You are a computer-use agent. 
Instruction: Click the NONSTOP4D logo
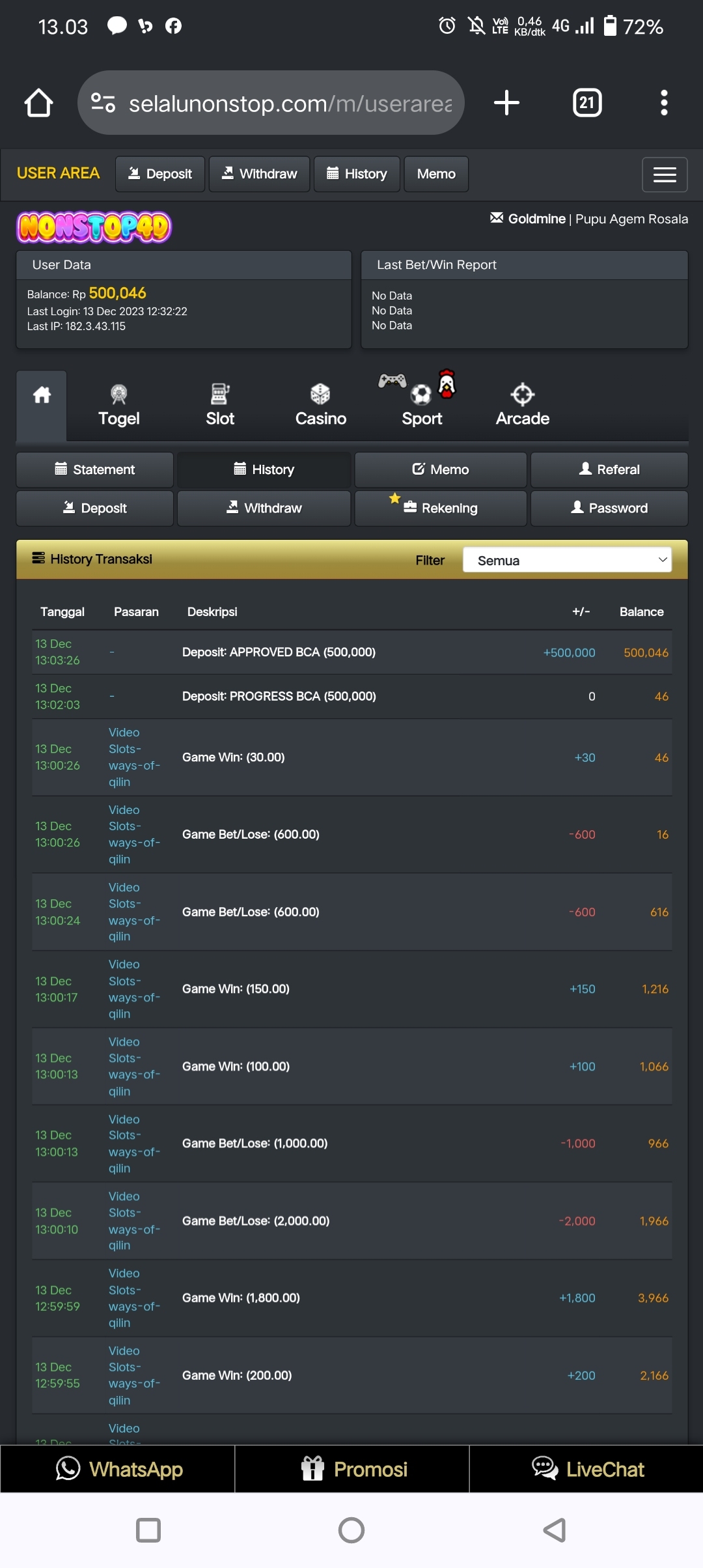point(94,227)
